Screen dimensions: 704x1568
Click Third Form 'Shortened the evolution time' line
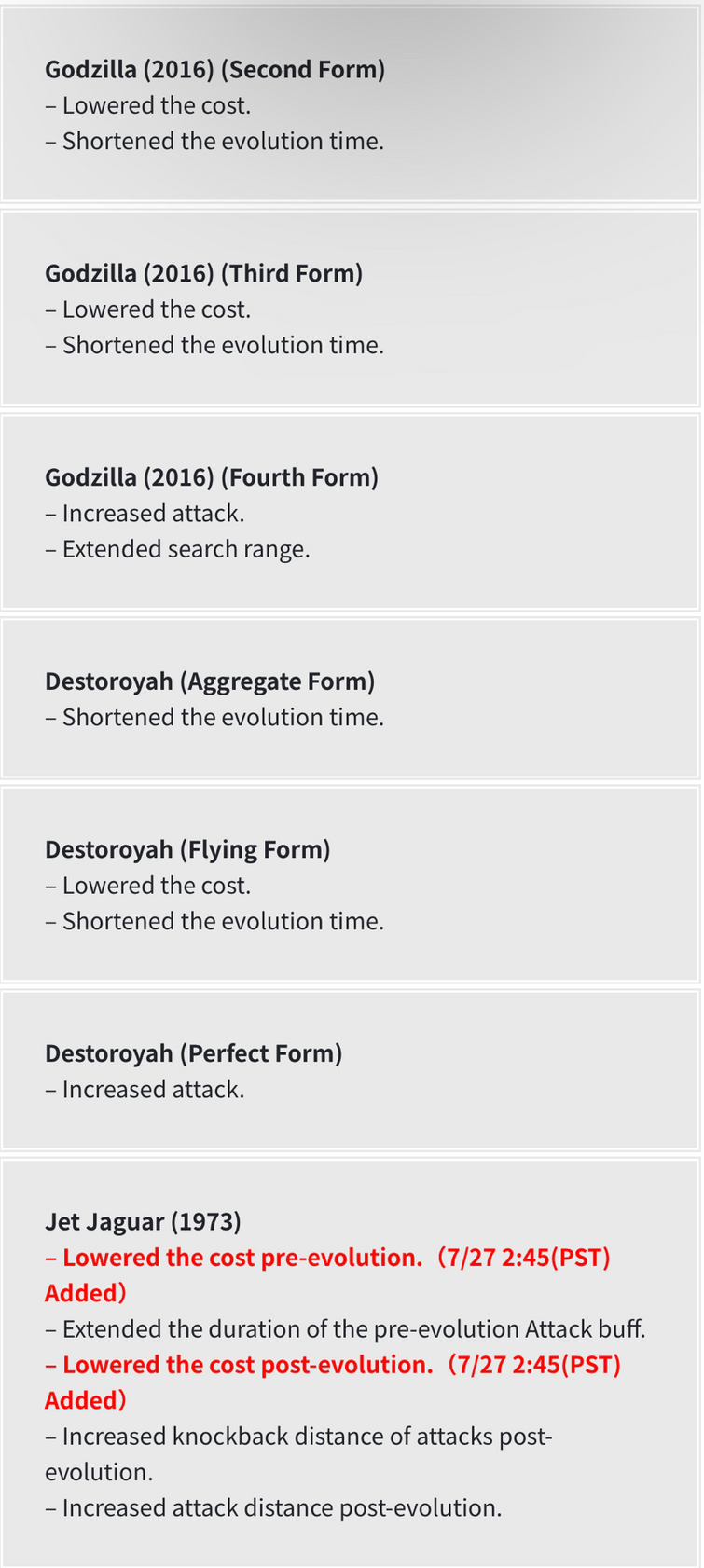point(214,345)
